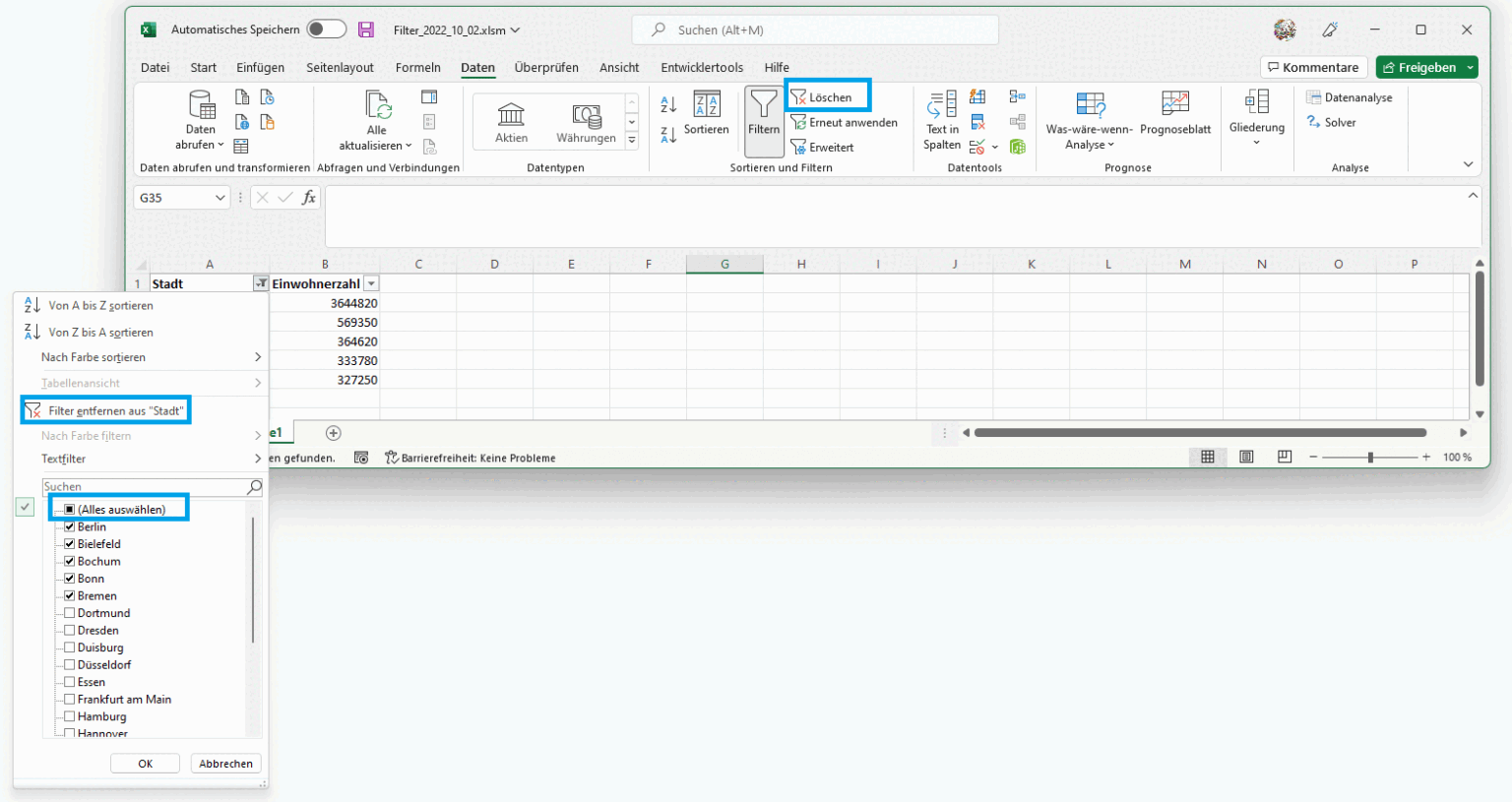Uncheck the Berlin city filter entry
The height and width of the screenshot is (802, 1512).
click(x=69, y=526)
